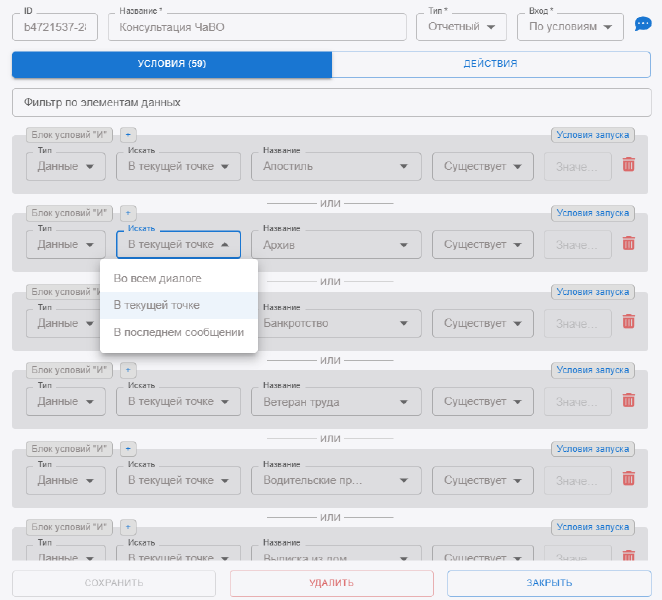Click the red Удалить button
The image size is (662, 600).
point(331,583)
